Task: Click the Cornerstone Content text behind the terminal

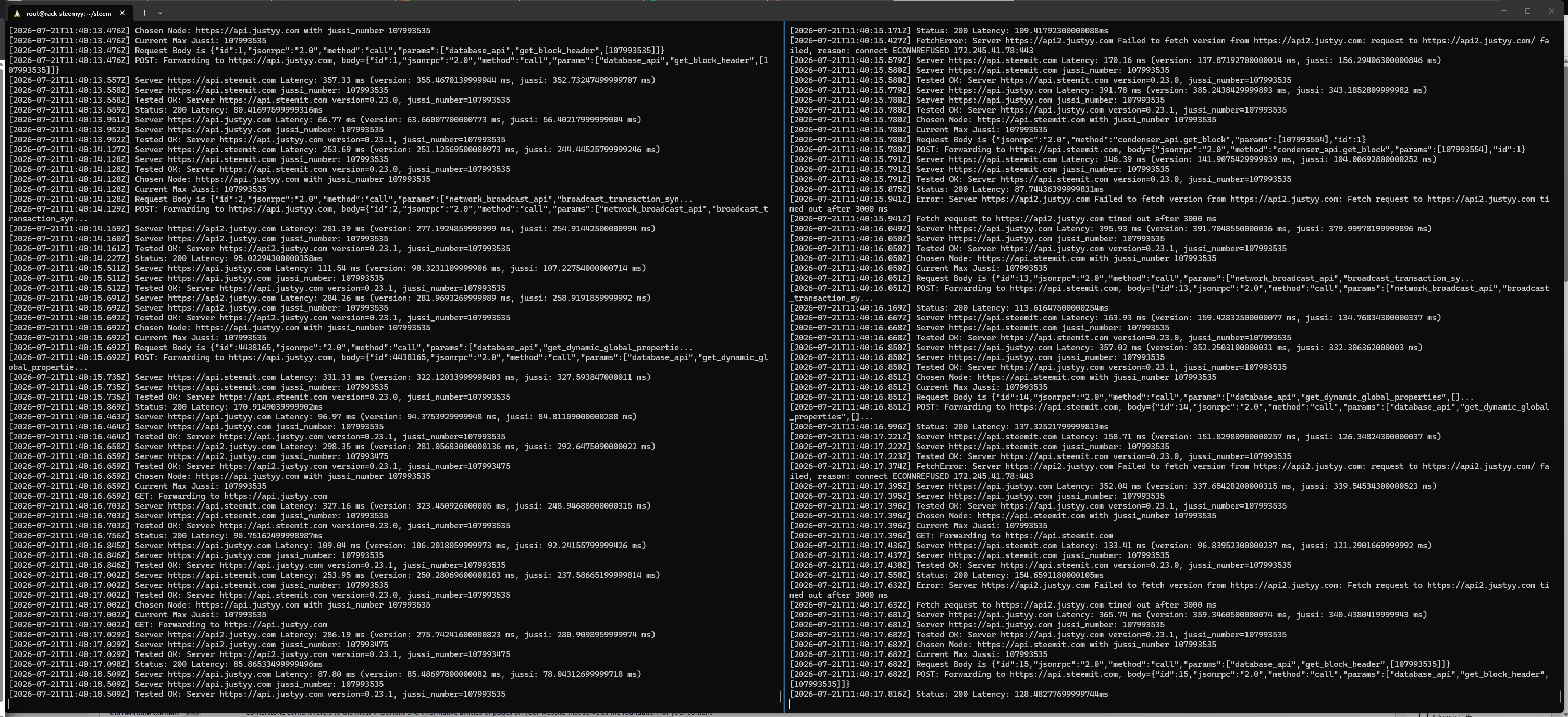Action: [x=144, y=713]
